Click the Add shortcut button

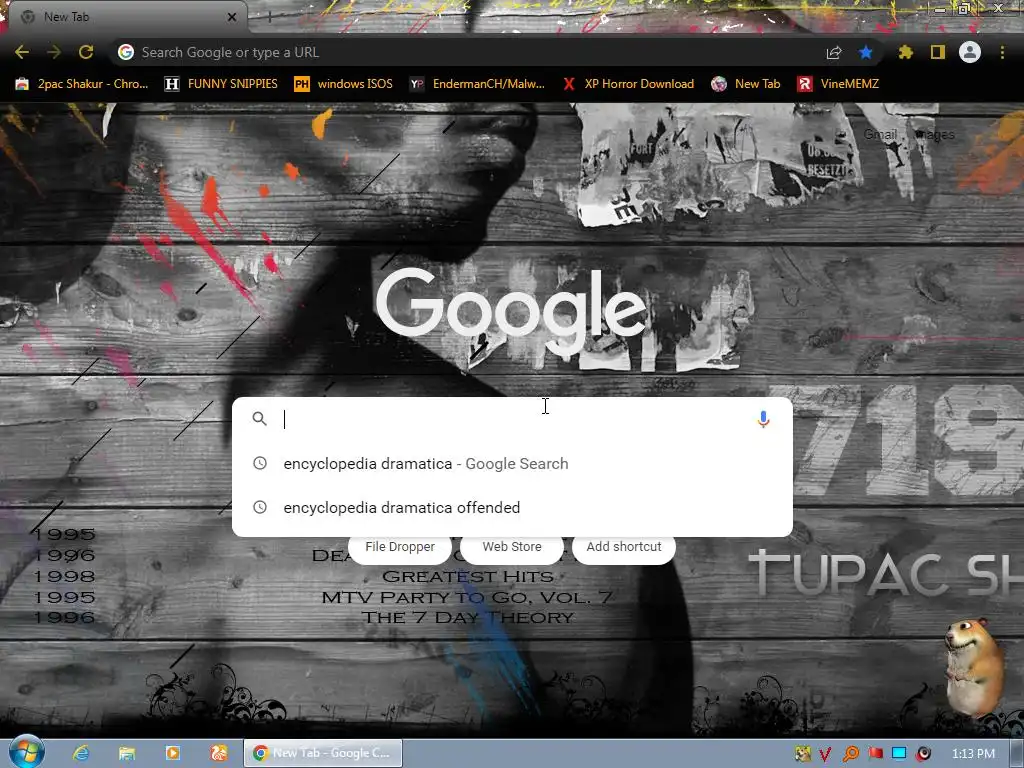click(624, 547)
